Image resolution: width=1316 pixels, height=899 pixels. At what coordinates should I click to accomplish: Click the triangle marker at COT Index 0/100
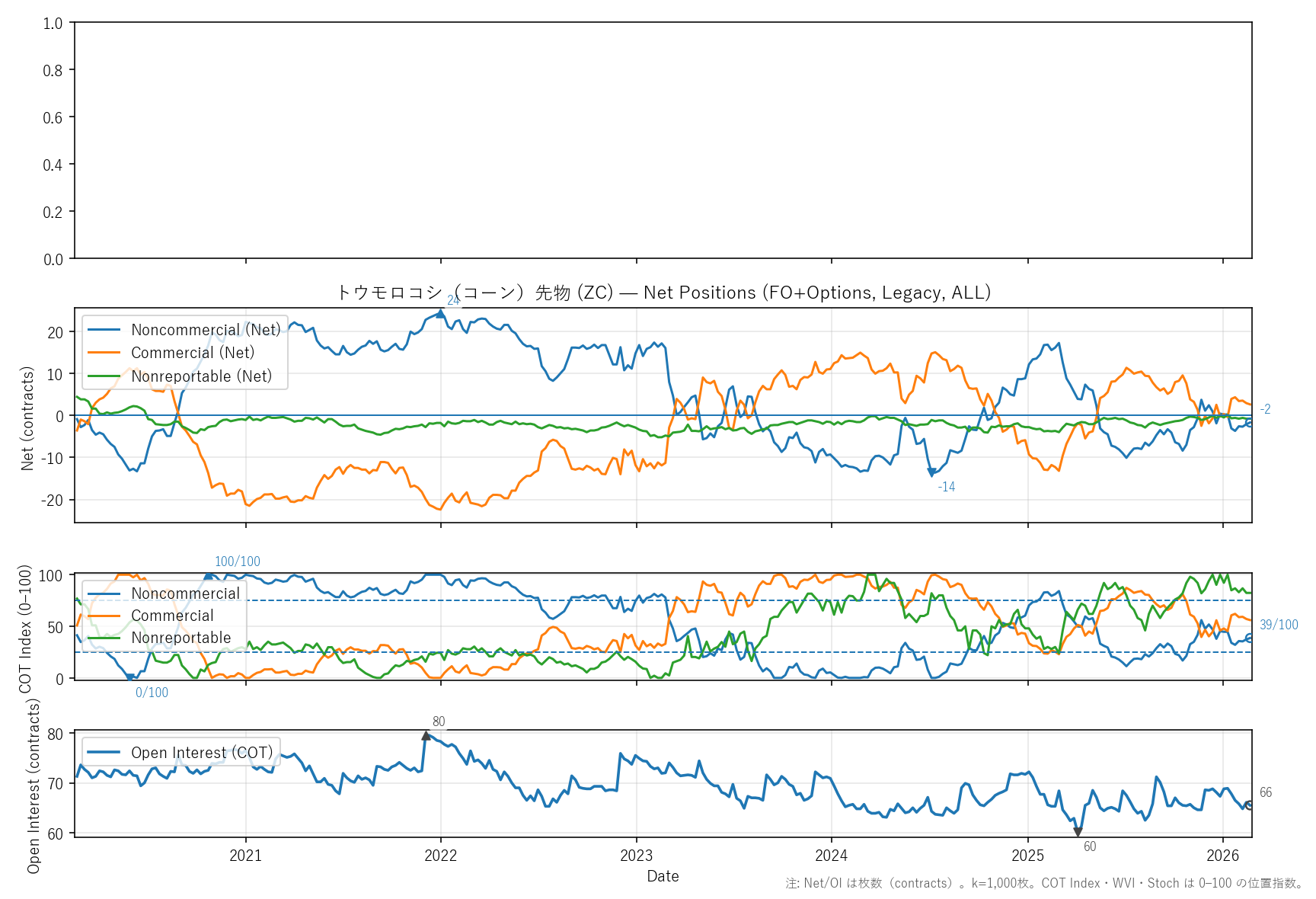tap(130, 677)
